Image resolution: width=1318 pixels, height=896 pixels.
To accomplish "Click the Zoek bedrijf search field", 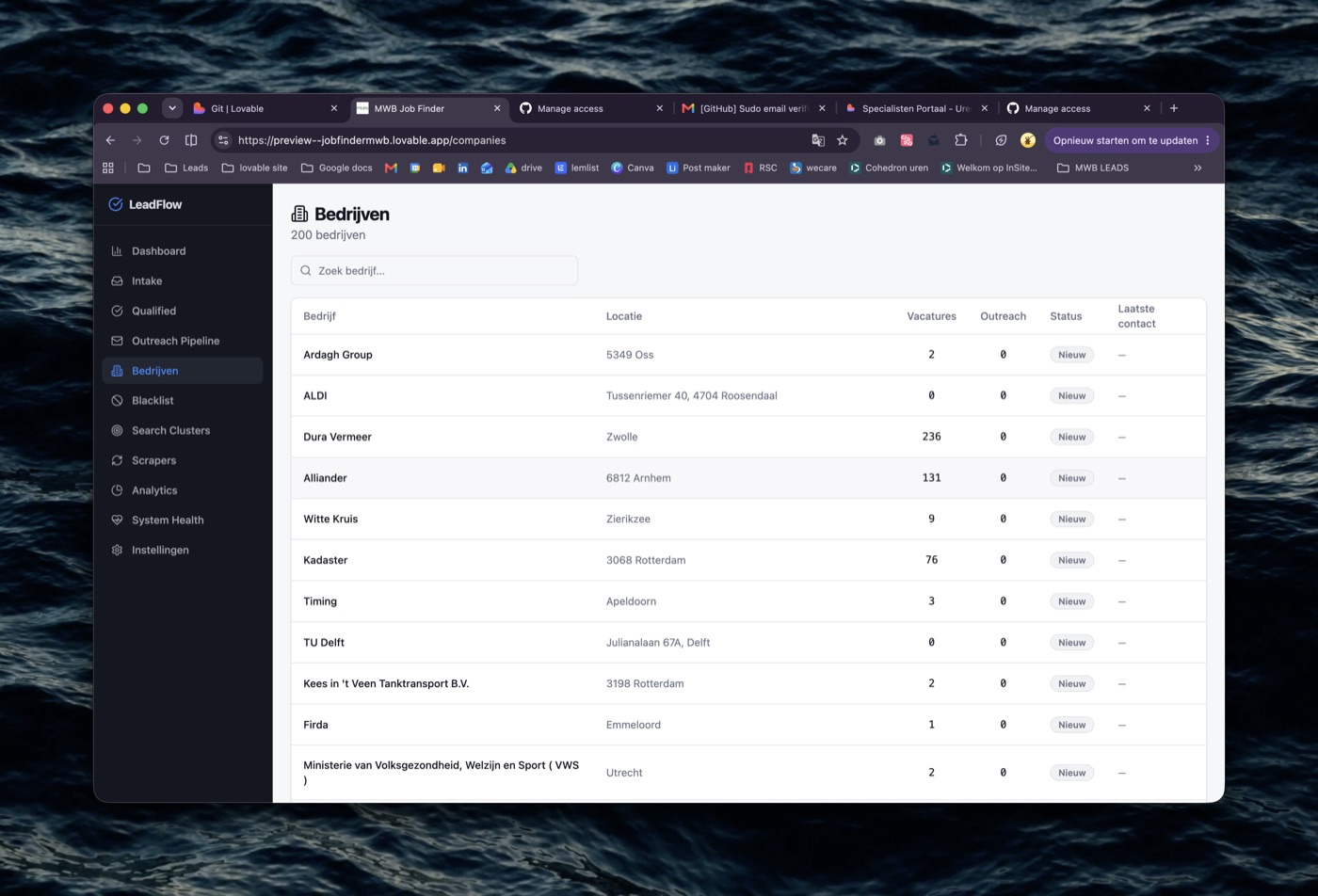I will (434, 270).
